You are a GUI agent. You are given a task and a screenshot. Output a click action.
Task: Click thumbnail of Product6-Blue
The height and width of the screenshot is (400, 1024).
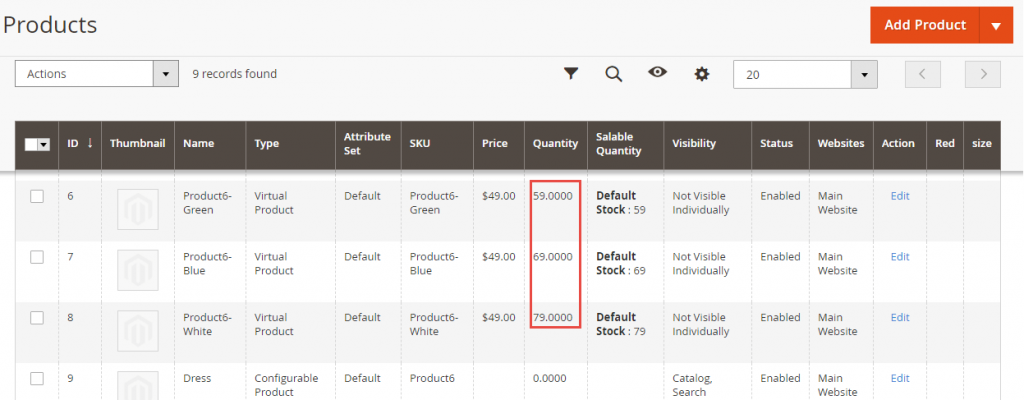(138, 270)
